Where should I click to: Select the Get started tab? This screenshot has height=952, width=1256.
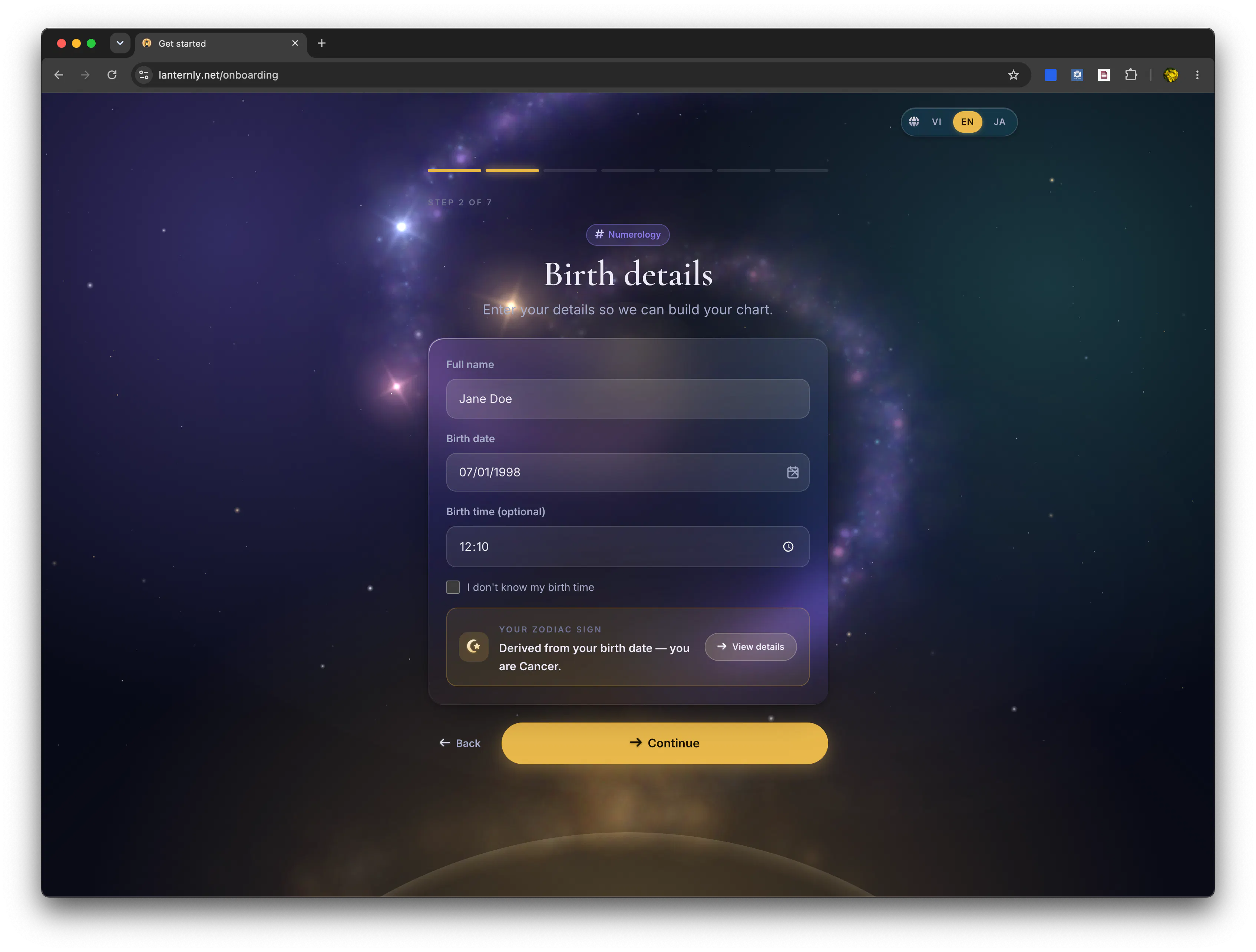click(x=220, y=44)
